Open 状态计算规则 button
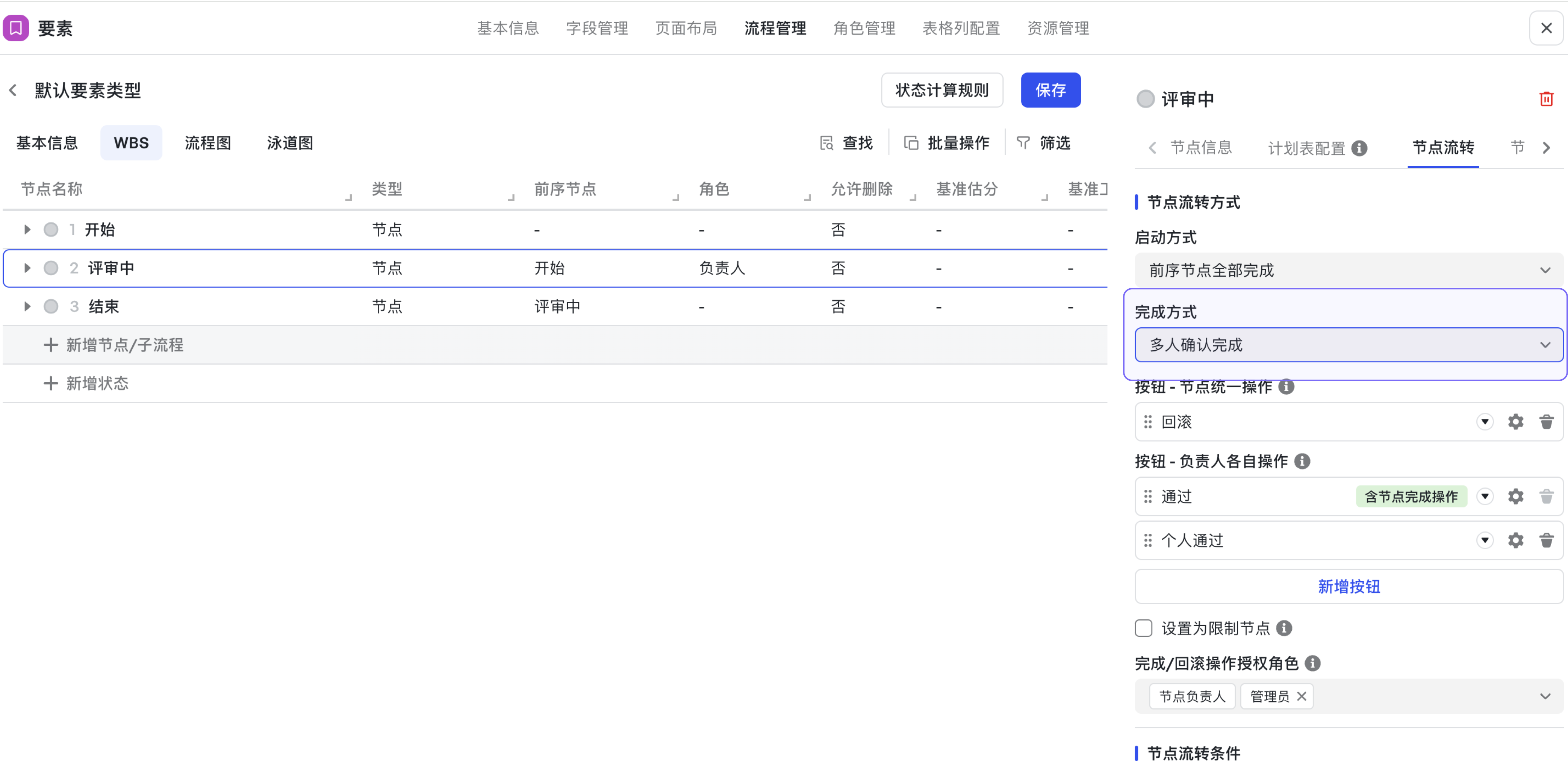1568x772 pixels. point(941,90)
